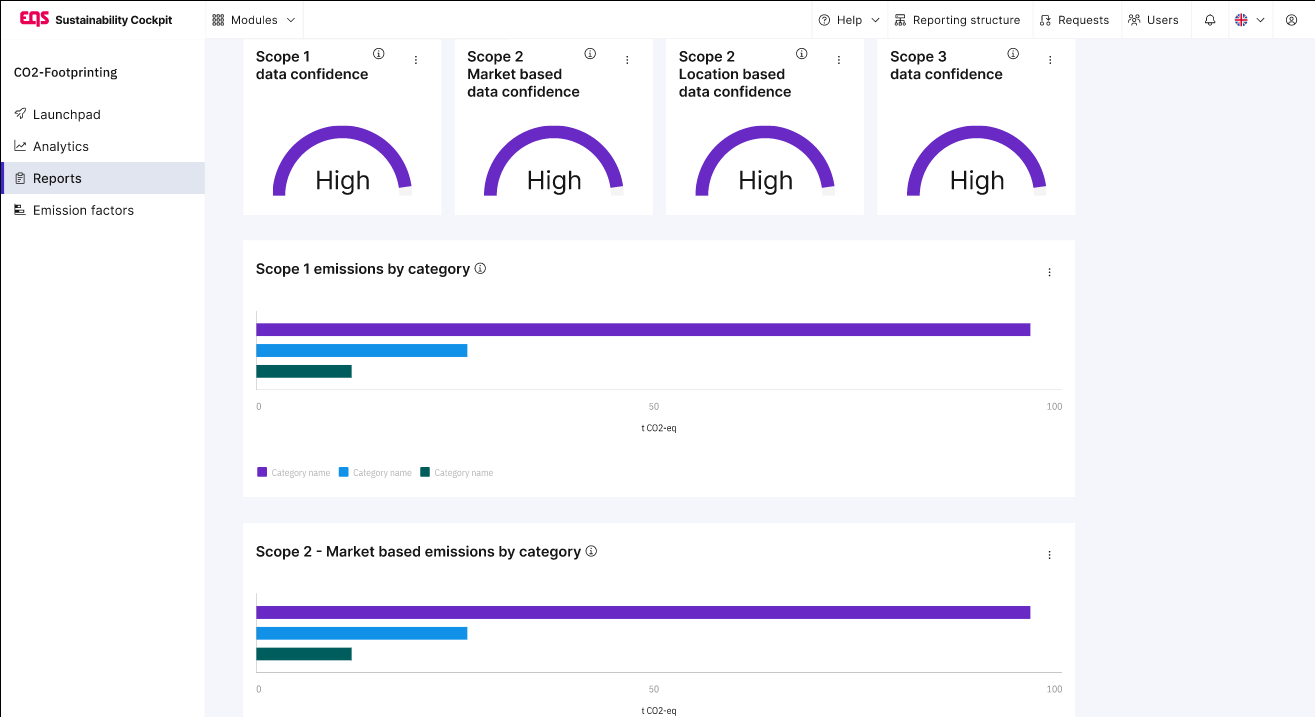1315x717 pixels.
Task: Open the Help dropdown menu
Action: 849,20
